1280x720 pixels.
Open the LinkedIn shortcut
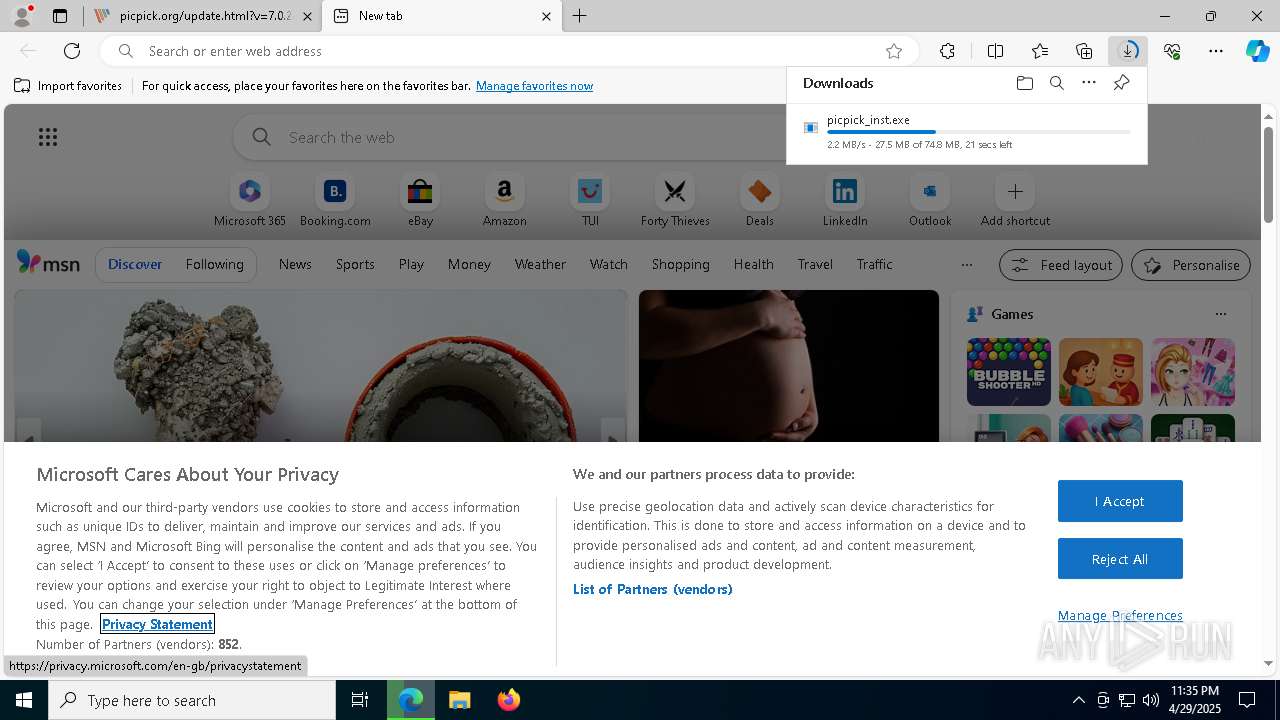click(845, 201)
